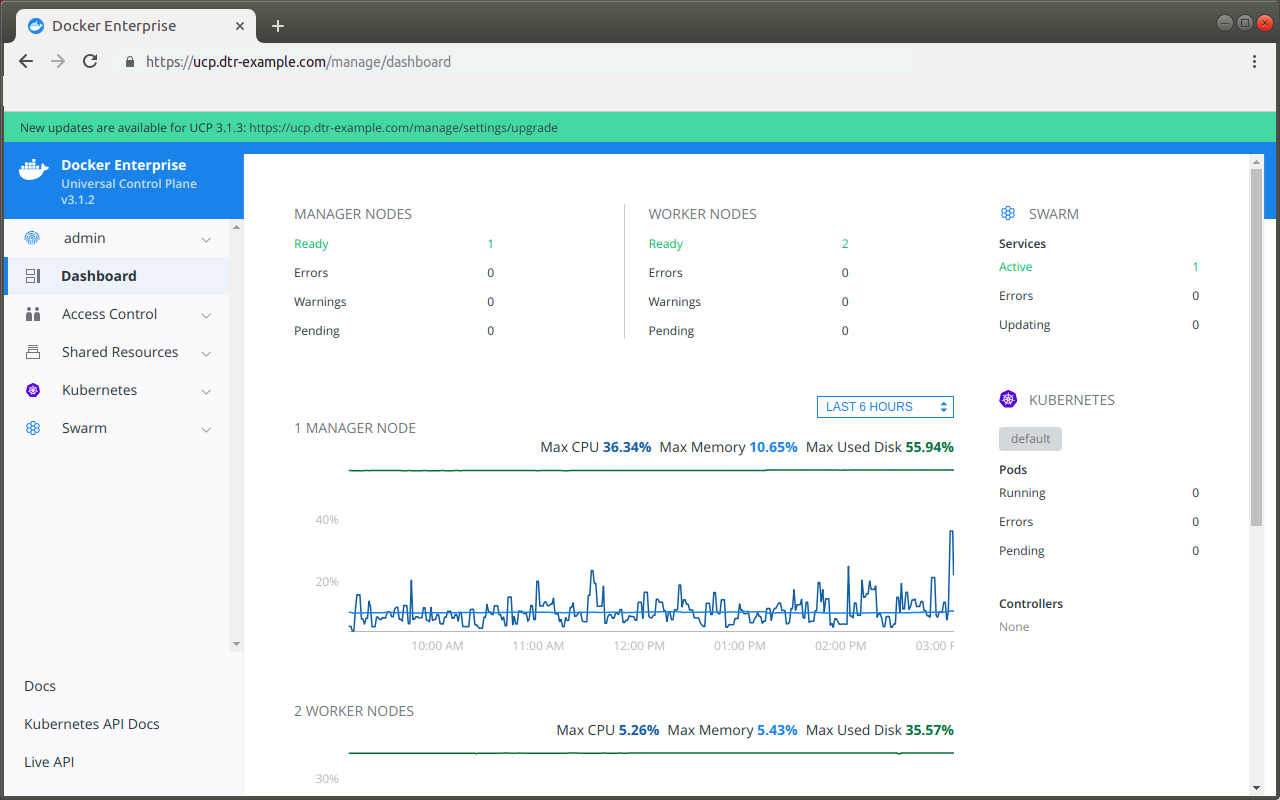
Task: Click the Swarm Updating row label
Action: point(1024,325)
